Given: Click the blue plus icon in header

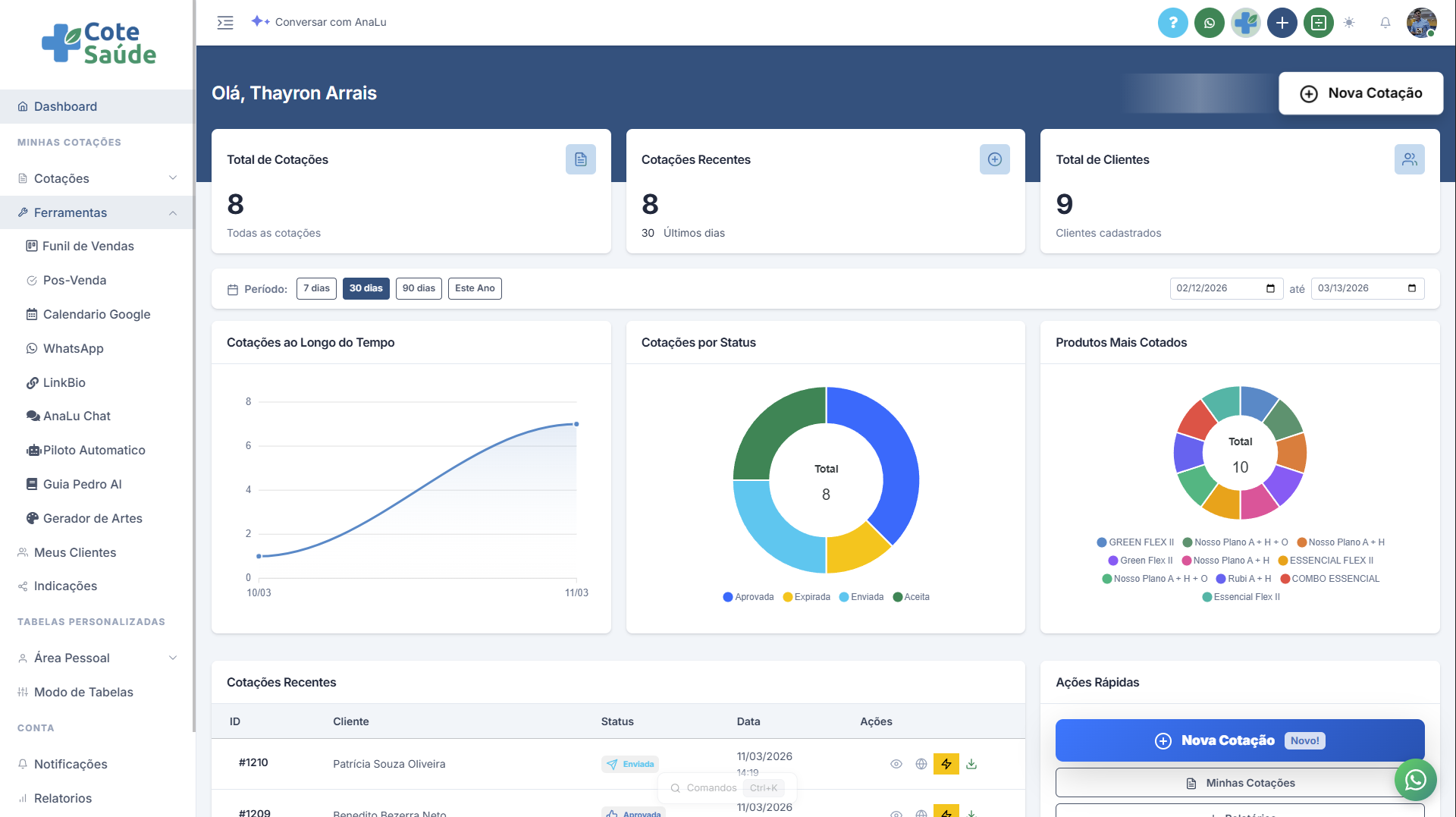Looking at the screenshot, I should 1282,23.
